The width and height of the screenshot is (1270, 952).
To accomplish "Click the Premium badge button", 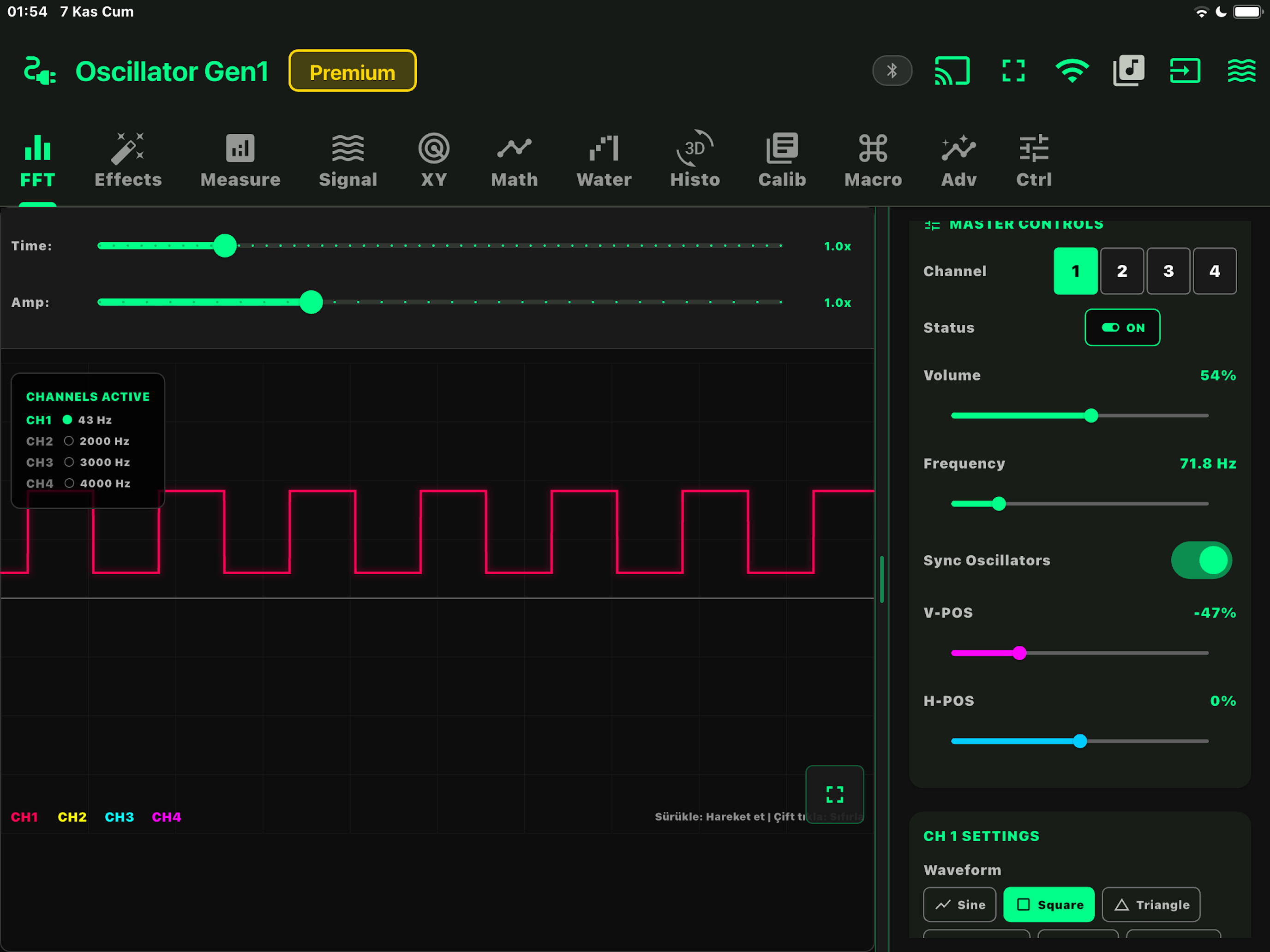I will tap(353, 71).
